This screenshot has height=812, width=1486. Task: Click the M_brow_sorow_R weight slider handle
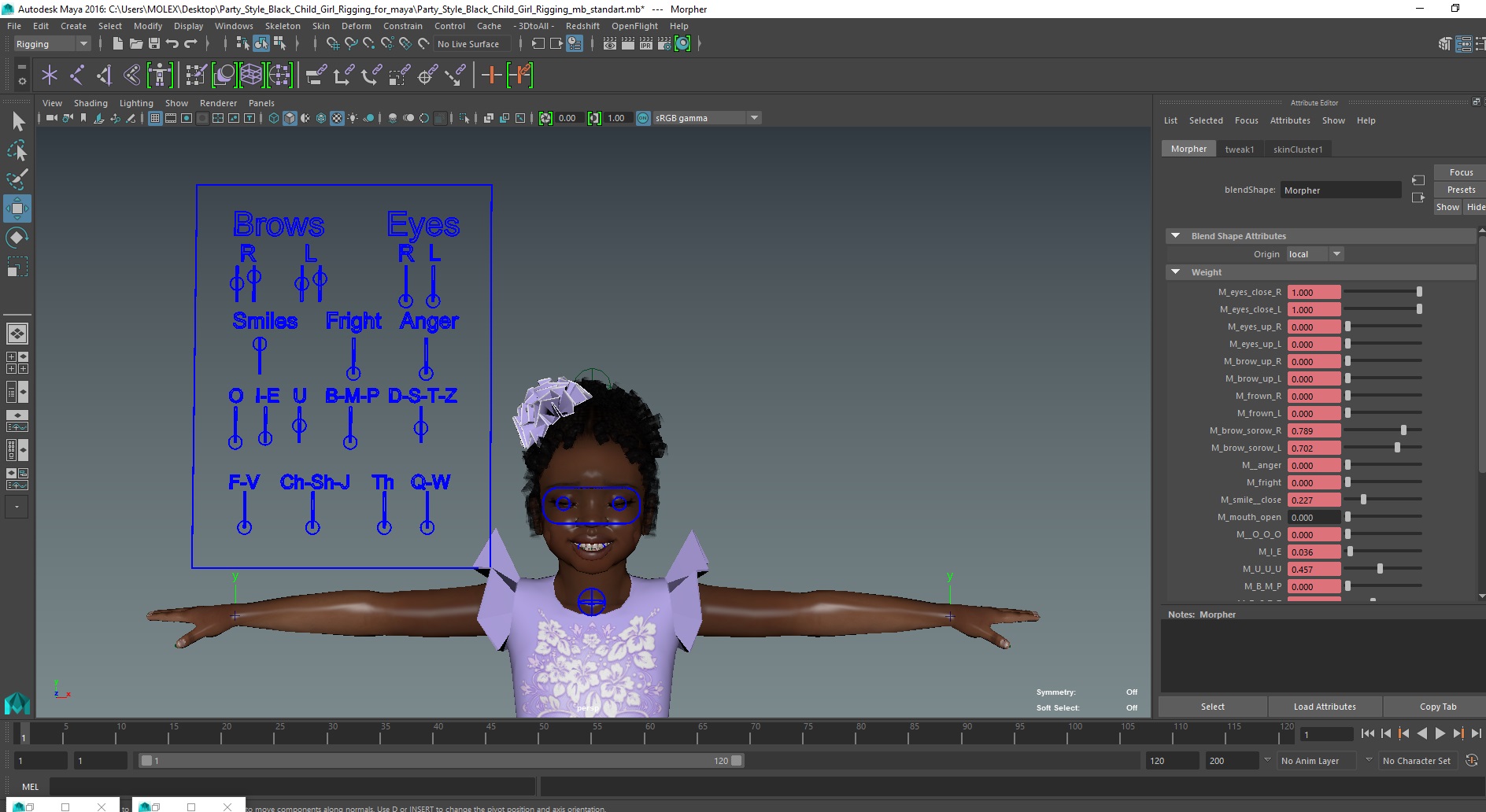point(1403,430)
